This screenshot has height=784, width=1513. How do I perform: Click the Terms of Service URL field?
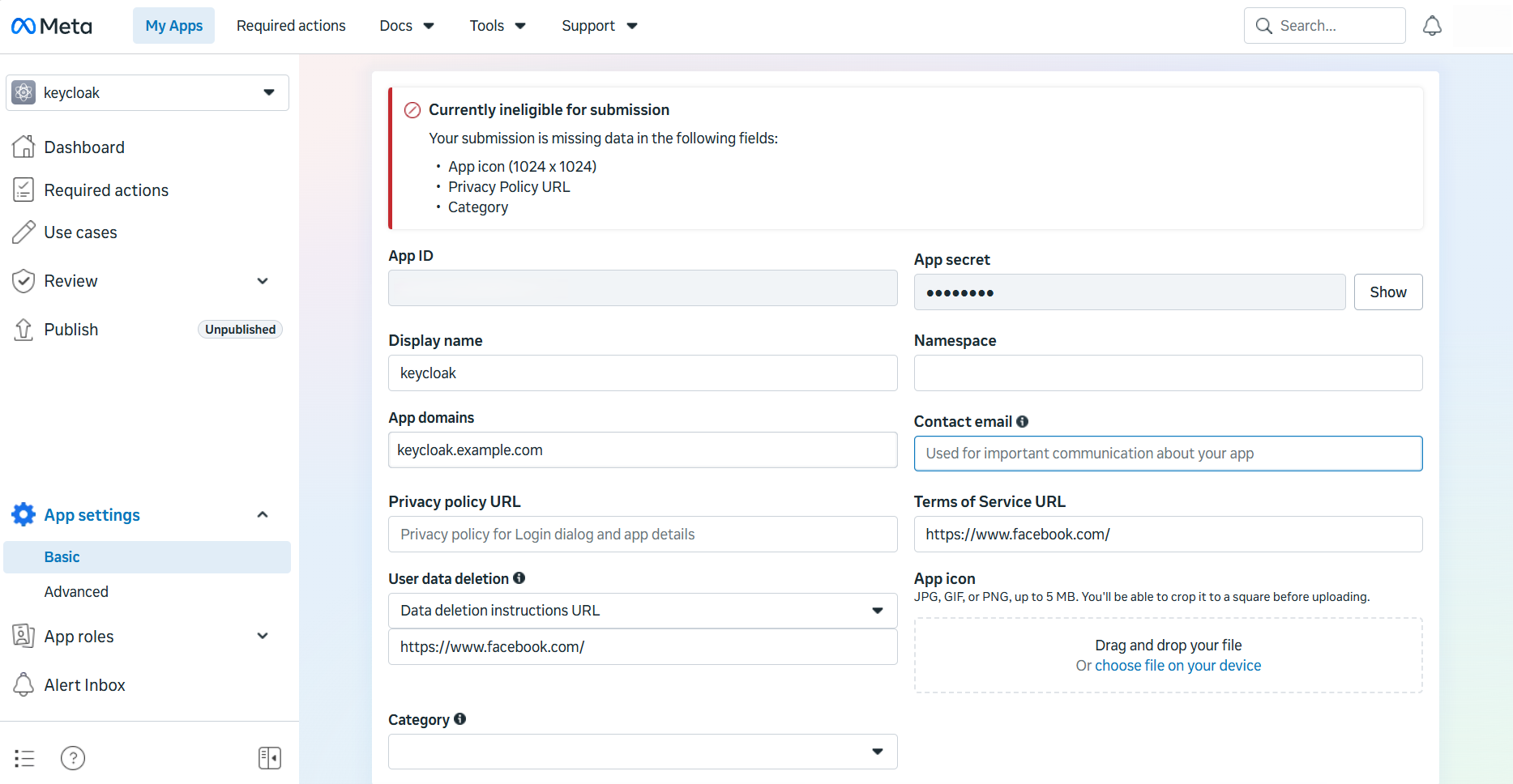pyautogui.click(x=1168, y=535)
